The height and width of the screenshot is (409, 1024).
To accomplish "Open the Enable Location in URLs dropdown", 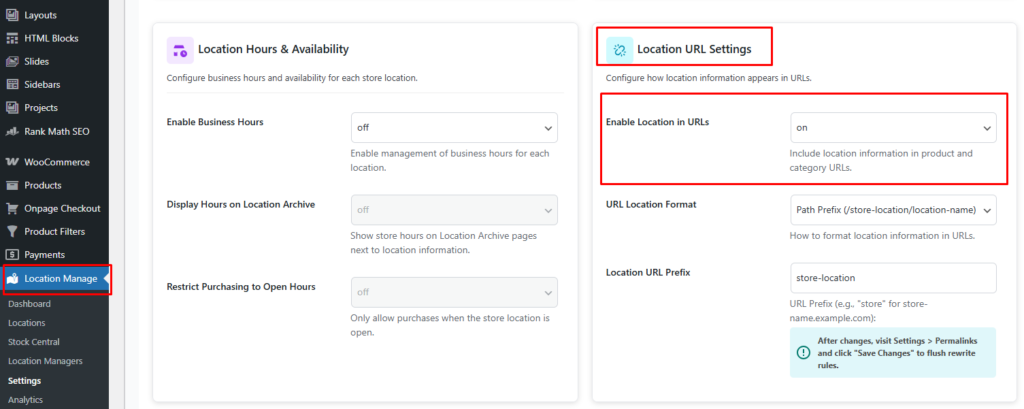I will point(893,128).
